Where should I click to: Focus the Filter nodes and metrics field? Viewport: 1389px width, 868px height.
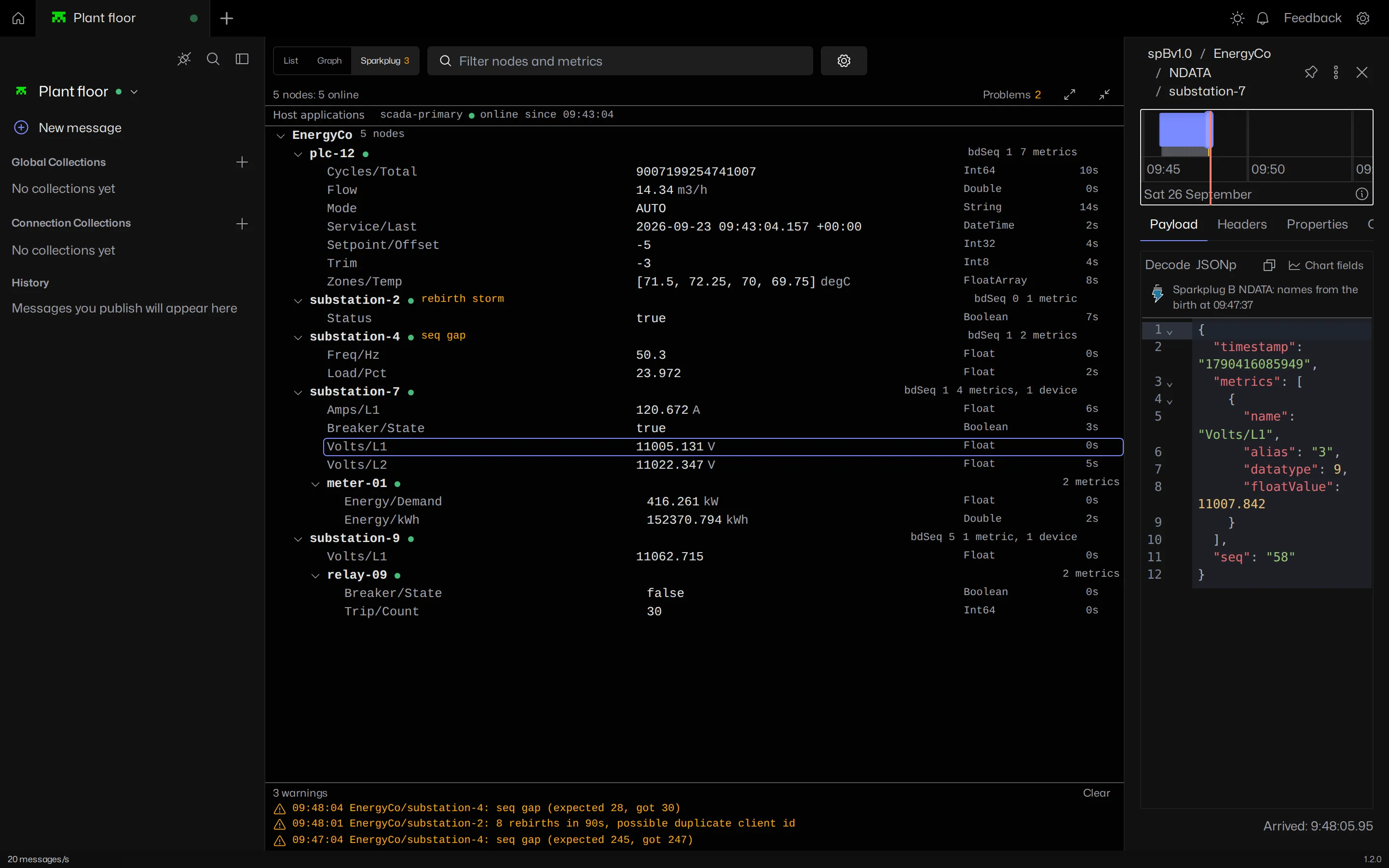620,61
